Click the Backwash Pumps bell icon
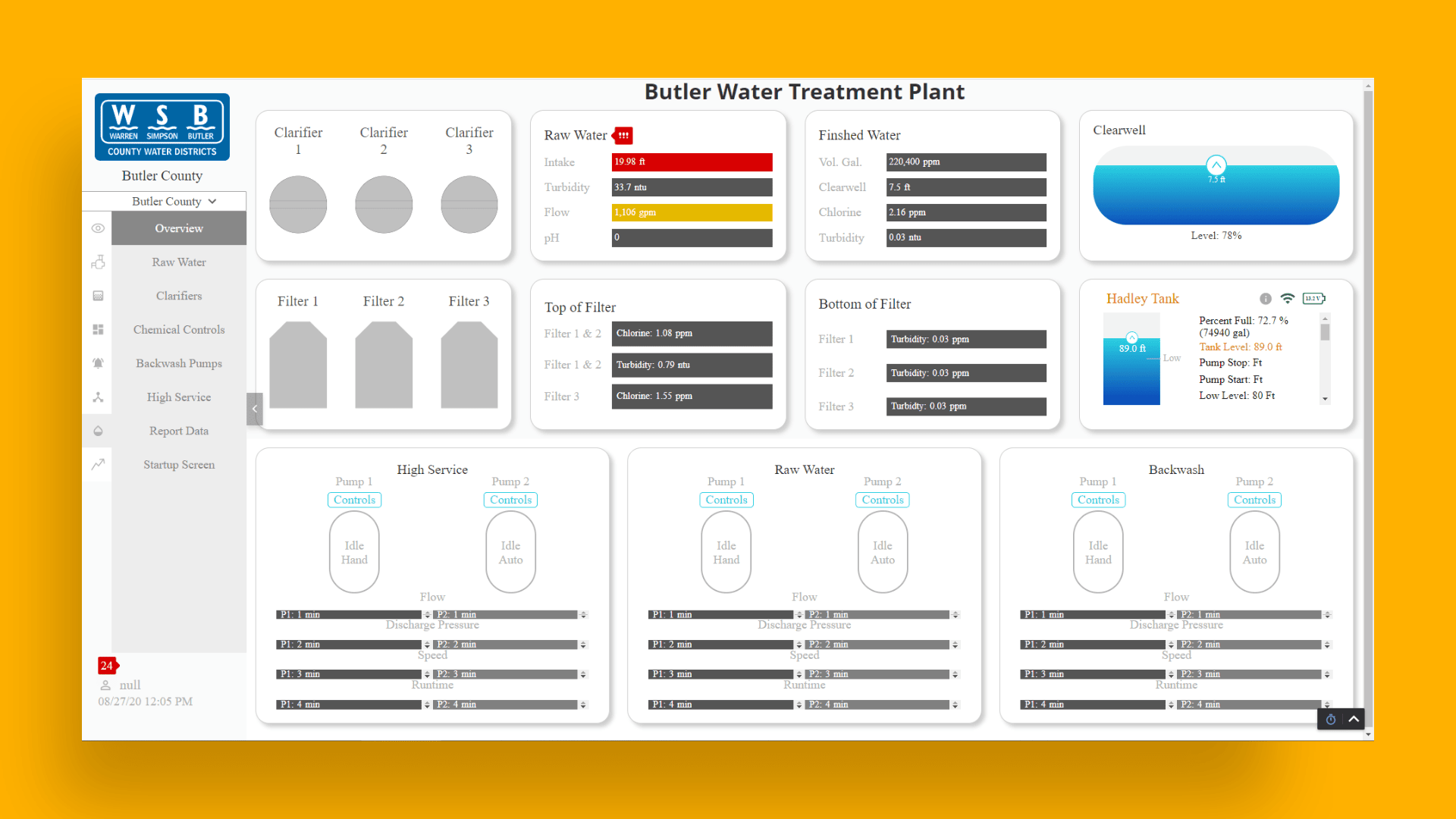 [x=98, y=363]
